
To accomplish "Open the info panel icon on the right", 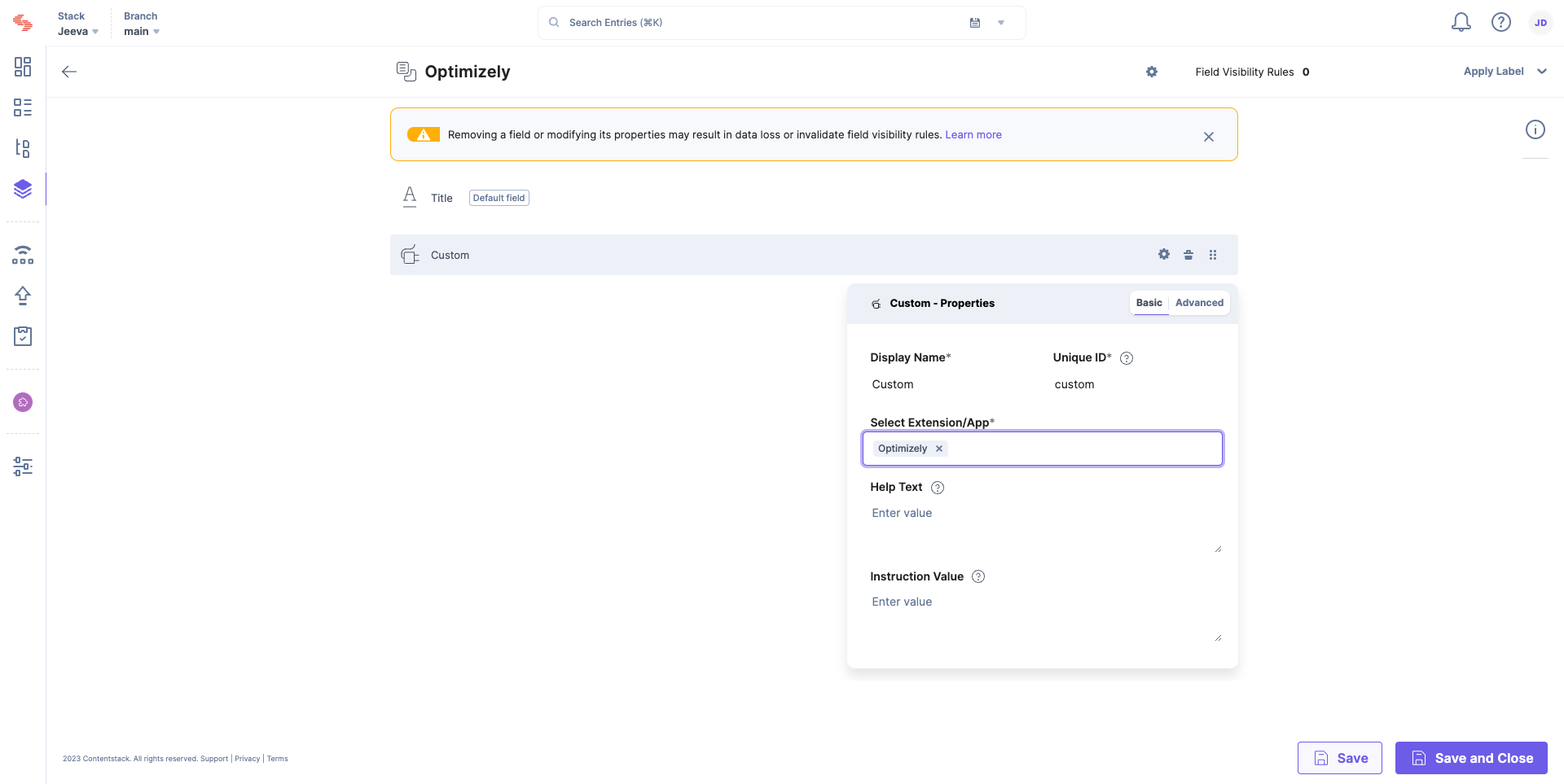I will [1535, 129].
